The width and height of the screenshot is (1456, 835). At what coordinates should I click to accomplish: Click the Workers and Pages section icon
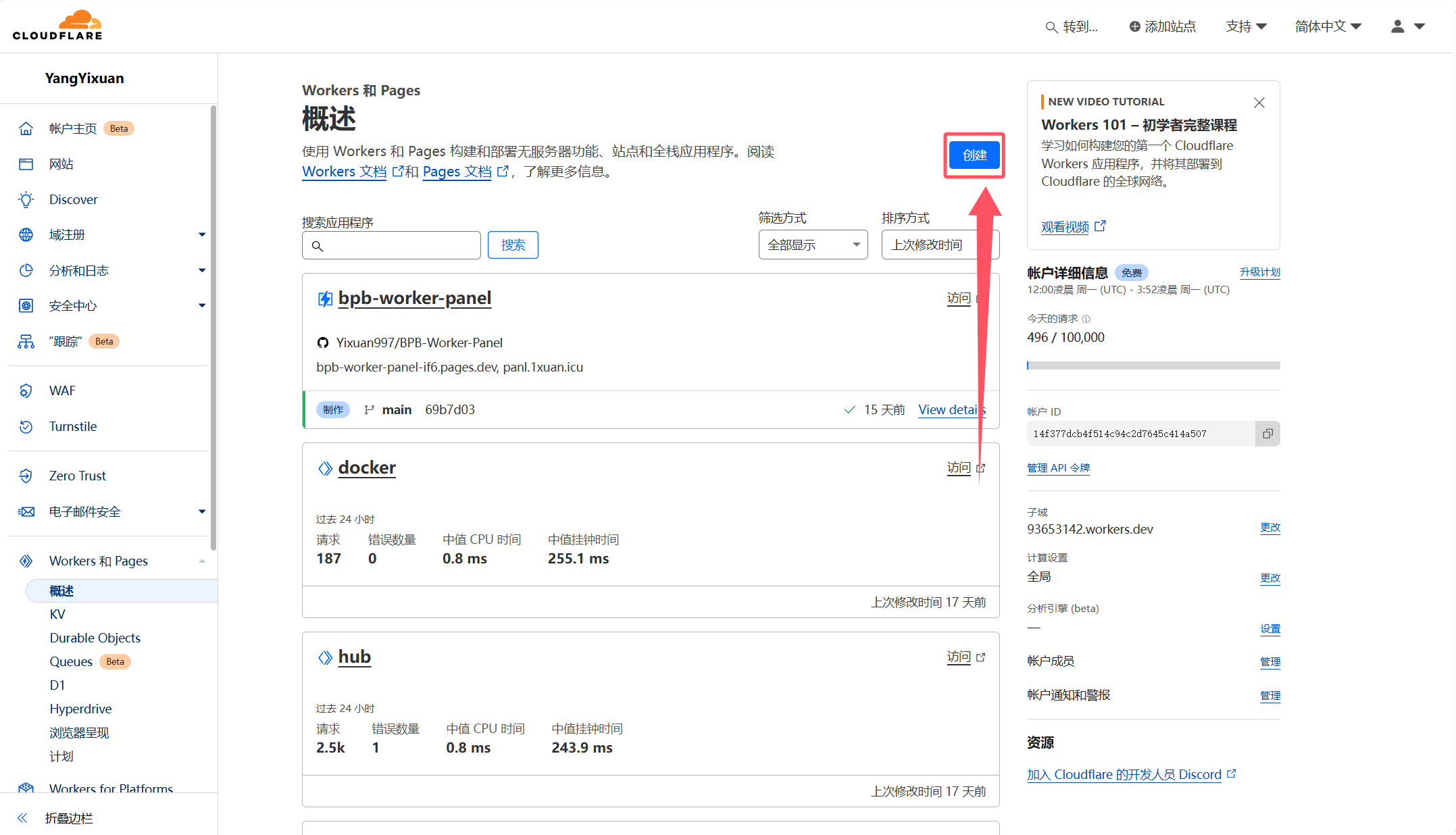click(x=27, y=561)
